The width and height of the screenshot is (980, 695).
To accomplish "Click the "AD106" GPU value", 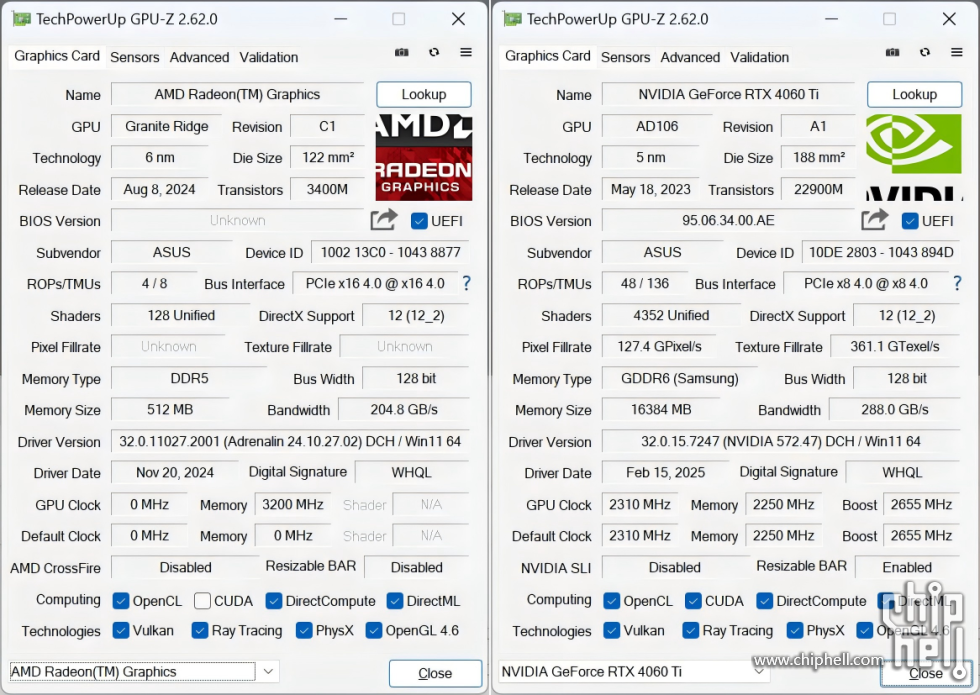I will (x=657, y=126).
